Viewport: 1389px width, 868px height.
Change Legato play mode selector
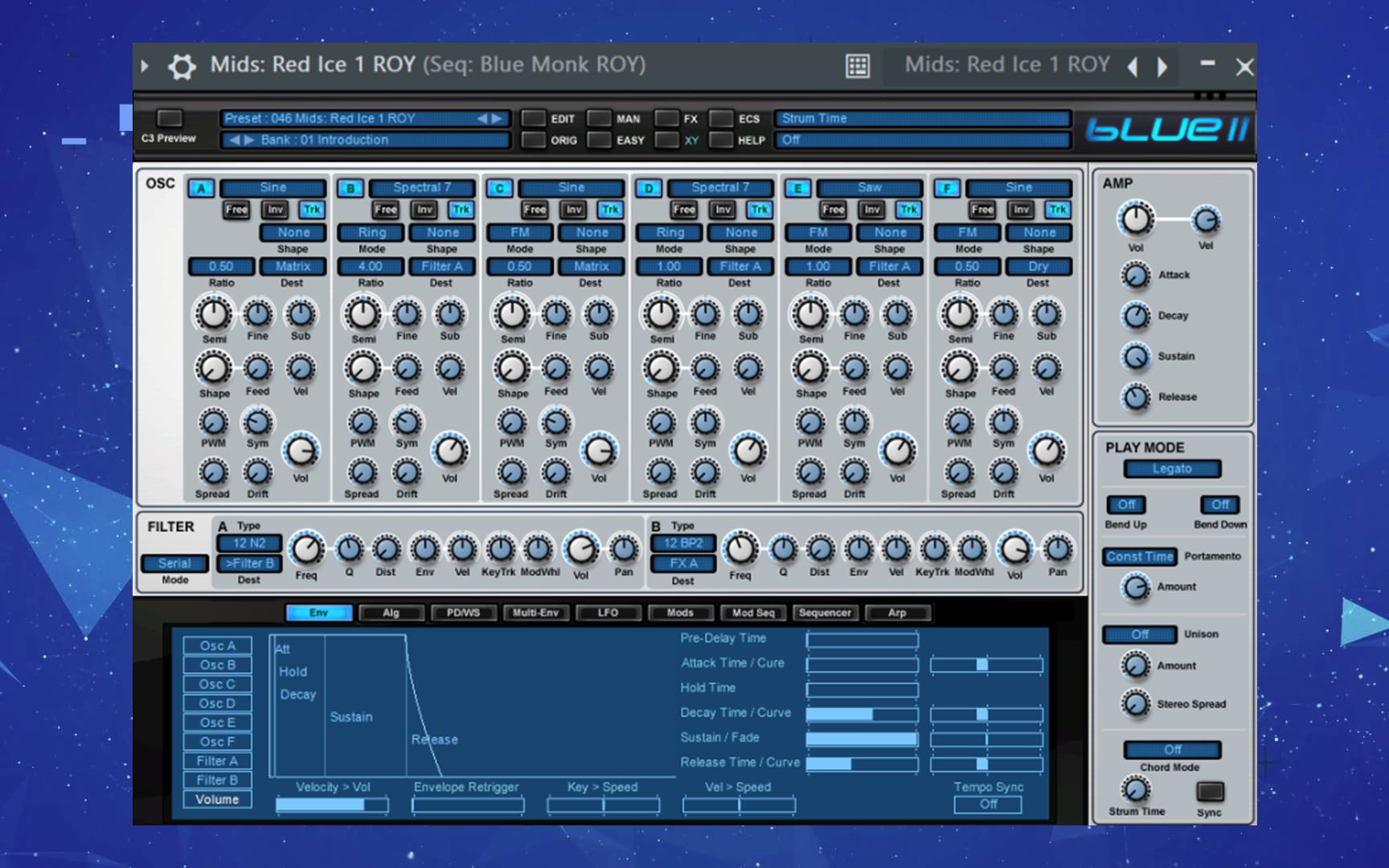click(1172, 469)
